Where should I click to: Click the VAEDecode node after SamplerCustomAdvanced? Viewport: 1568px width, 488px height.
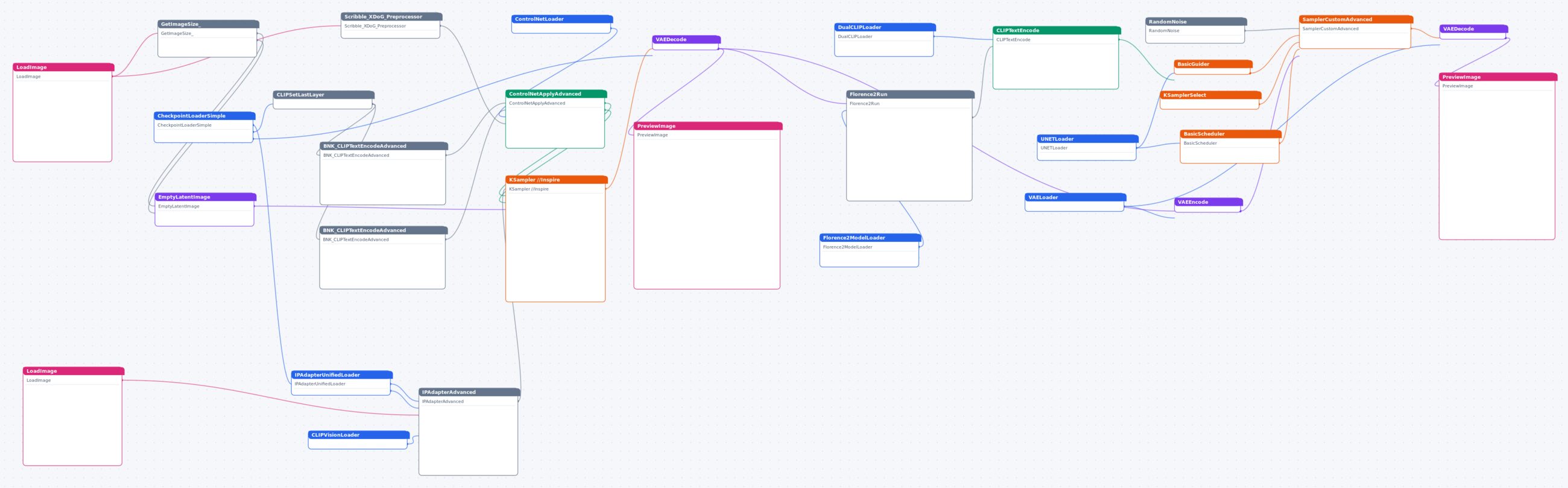click(1473, 32)
